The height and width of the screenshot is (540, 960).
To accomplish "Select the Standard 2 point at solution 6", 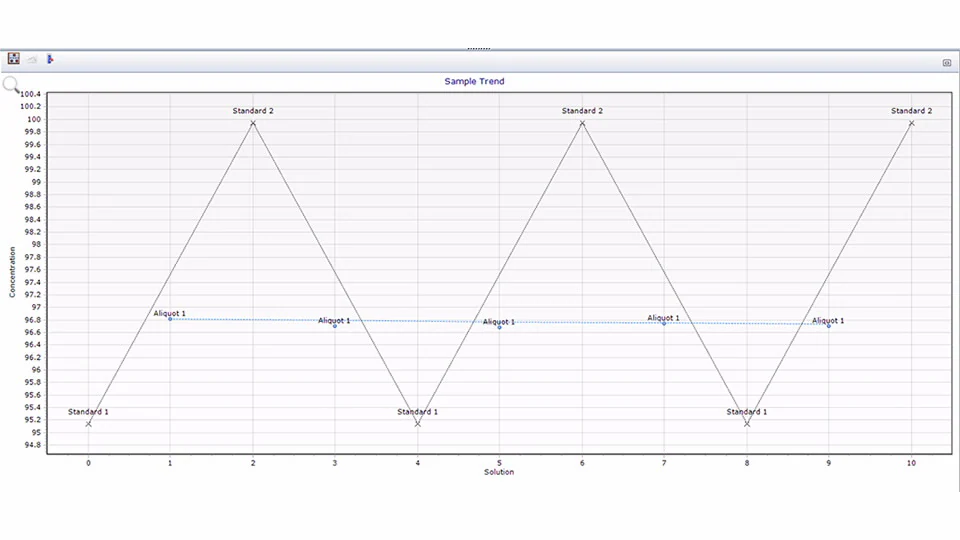I will (x=582, y=123).
